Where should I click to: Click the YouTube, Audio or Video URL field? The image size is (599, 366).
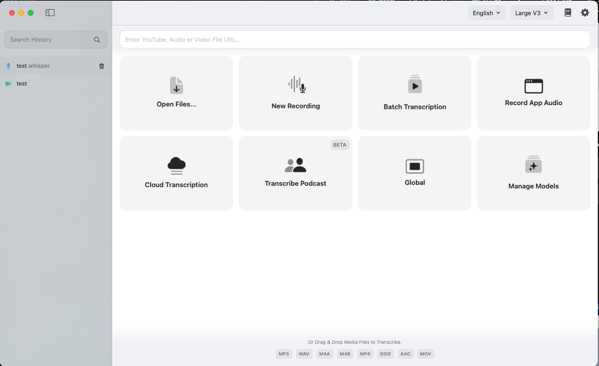click(x=355, y=40)
